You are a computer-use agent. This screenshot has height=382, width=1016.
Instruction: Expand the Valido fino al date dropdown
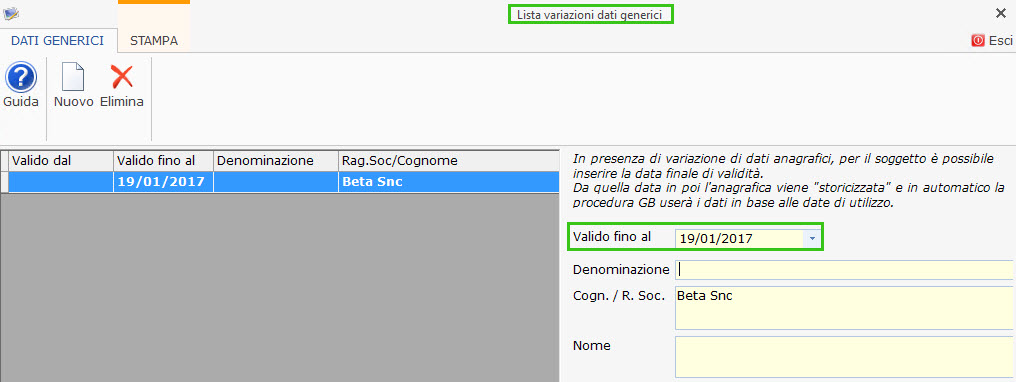coord(812,238)
